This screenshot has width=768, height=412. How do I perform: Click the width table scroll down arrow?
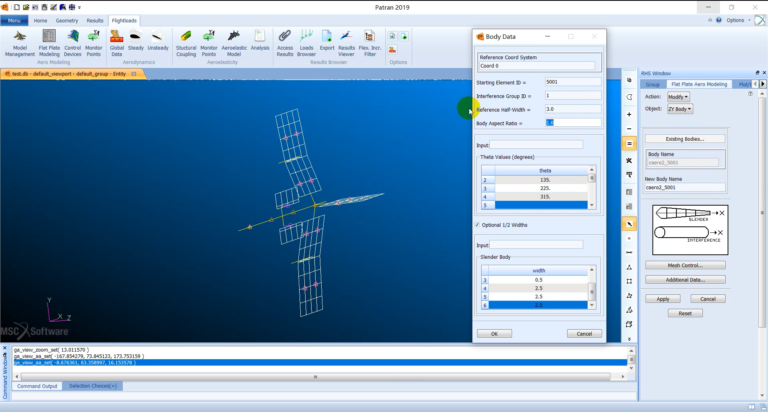[x=592, y=305]
